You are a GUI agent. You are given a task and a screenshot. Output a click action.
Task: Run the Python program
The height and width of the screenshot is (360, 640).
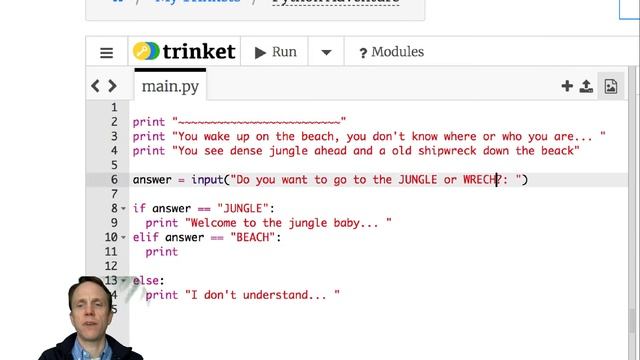coord(275,52)
